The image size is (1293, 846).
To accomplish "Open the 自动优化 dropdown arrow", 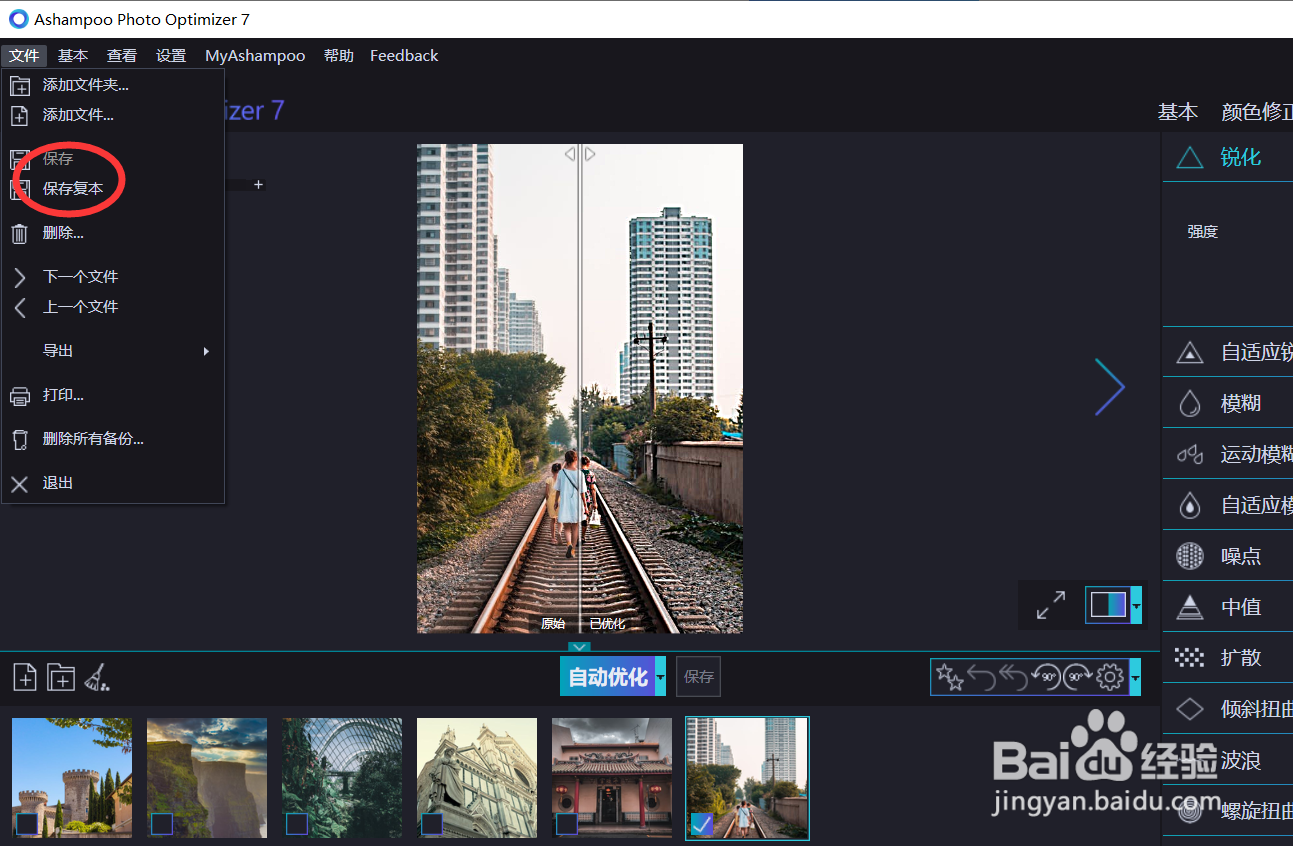I will click(660, 677).
